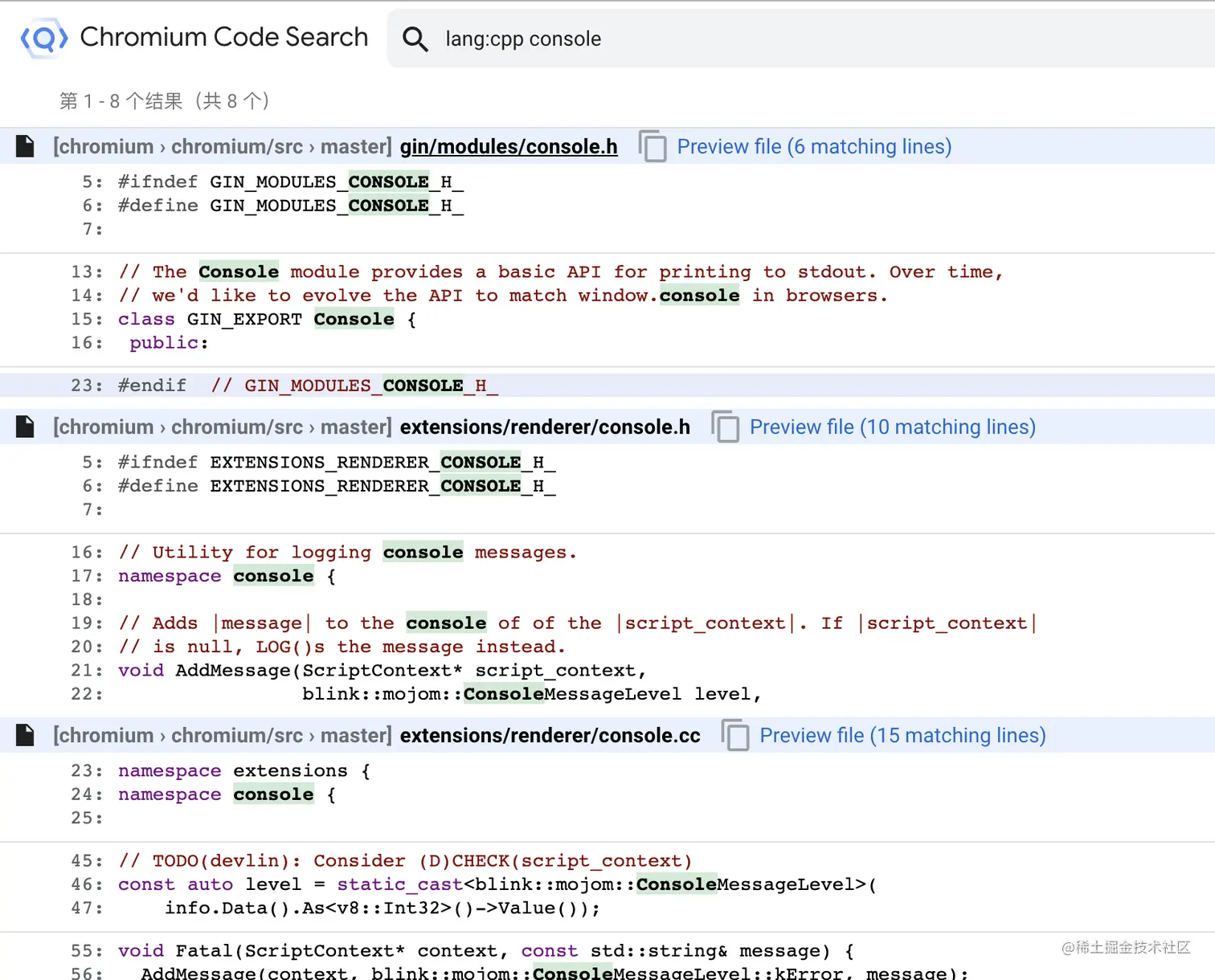Click the Chromium Code Search logo icon
The image size is (1215, 980).
tap(43, 38)
